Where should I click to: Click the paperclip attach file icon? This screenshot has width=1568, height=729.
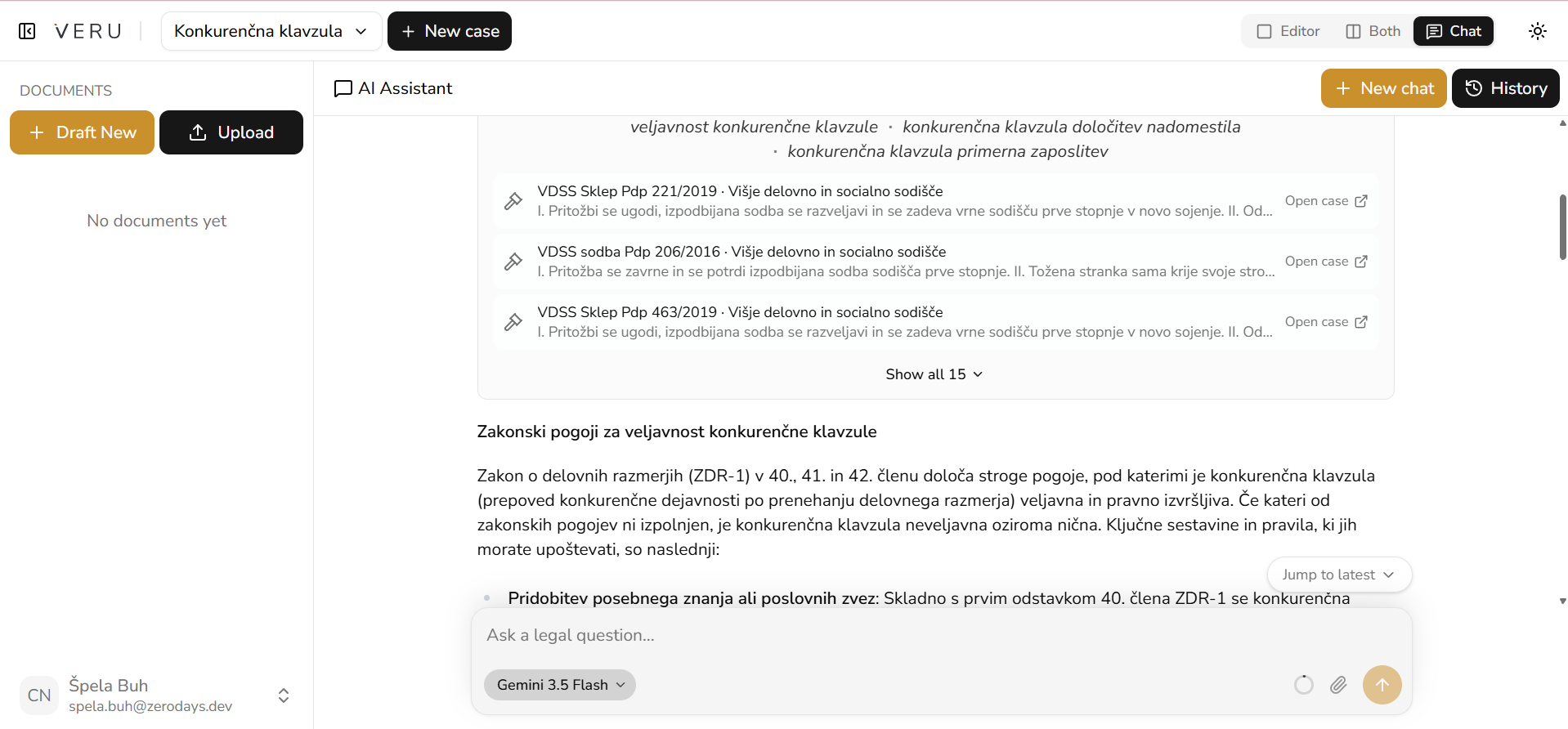tap(1338, 685)
